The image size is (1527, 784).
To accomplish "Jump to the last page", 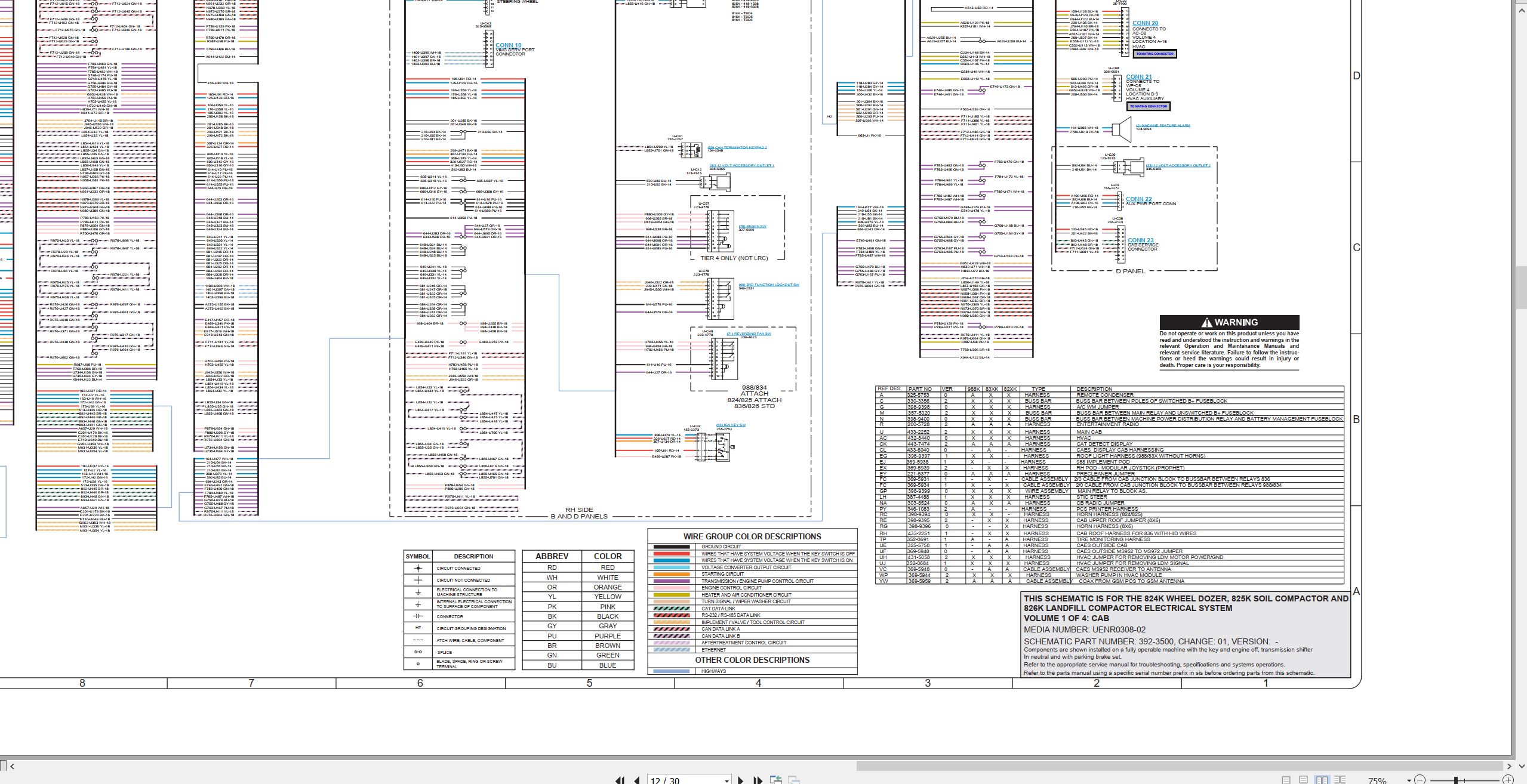I will (x=758, y=780).
